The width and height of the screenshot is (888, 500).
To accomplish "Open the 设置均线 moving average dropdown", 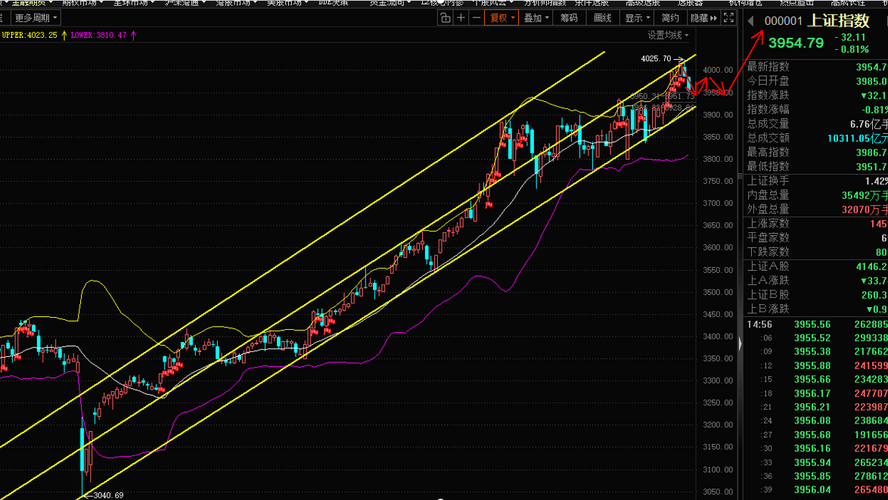I will [x=668, y=35].
